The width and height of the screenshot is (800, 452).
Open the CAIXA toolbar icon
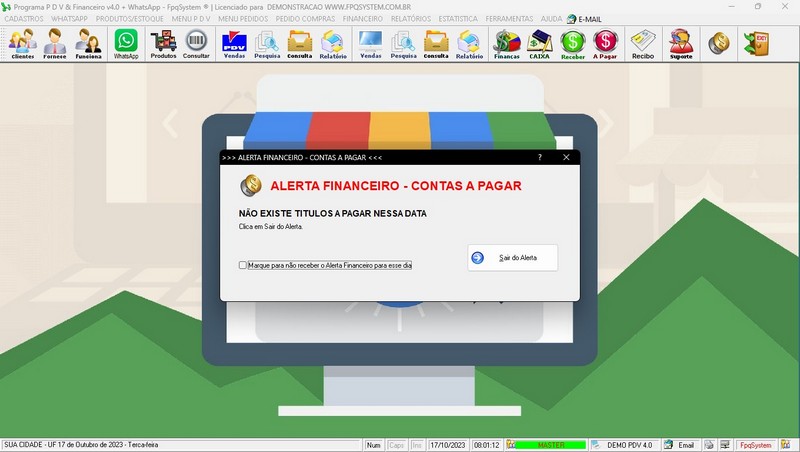pyautogui.click(x=541, y=44)
